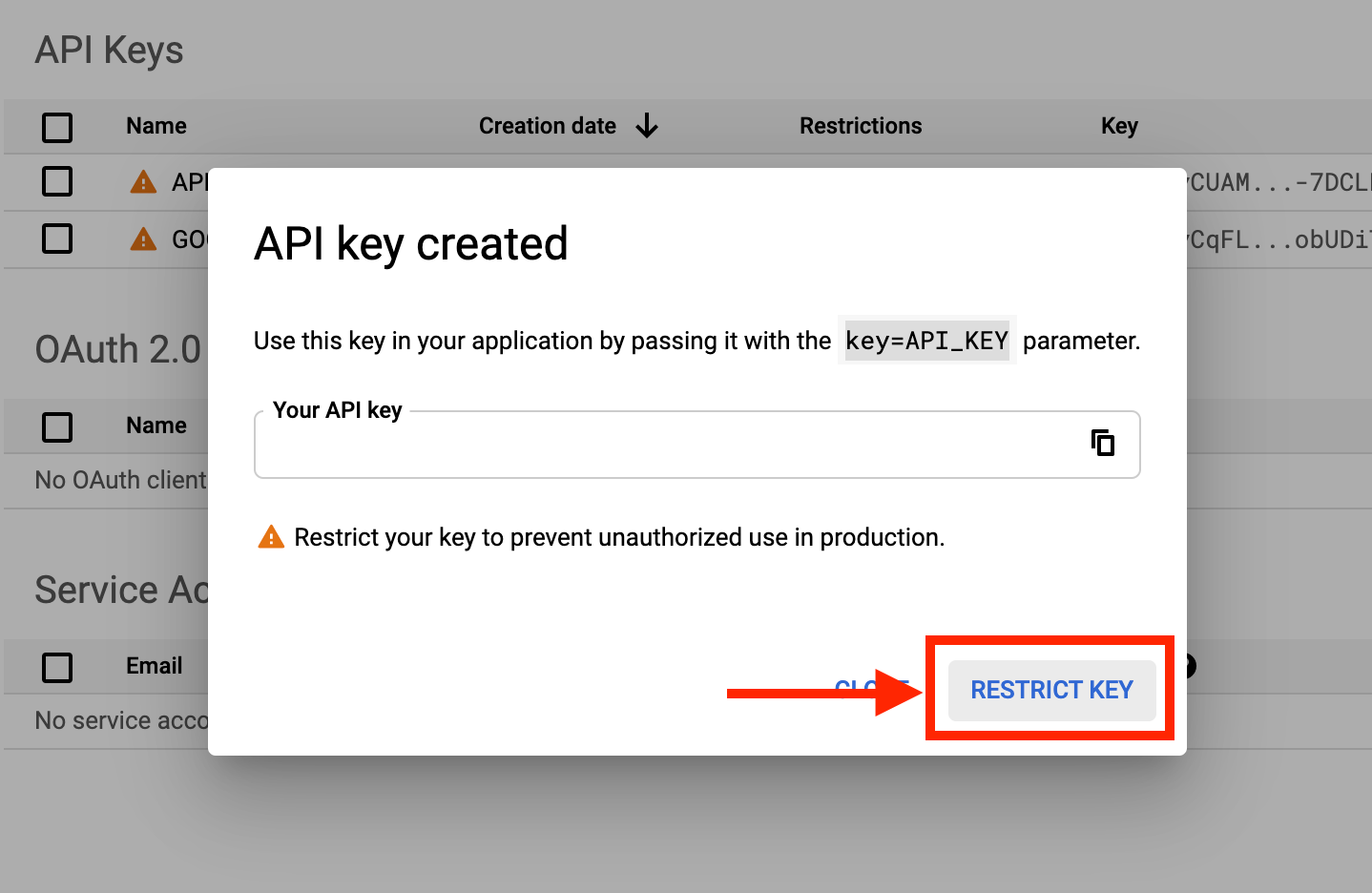1372x893 pixels.
Task: Click the RESTRICT KEY button
Action: pyautogui.click(x=1050, y=689)
